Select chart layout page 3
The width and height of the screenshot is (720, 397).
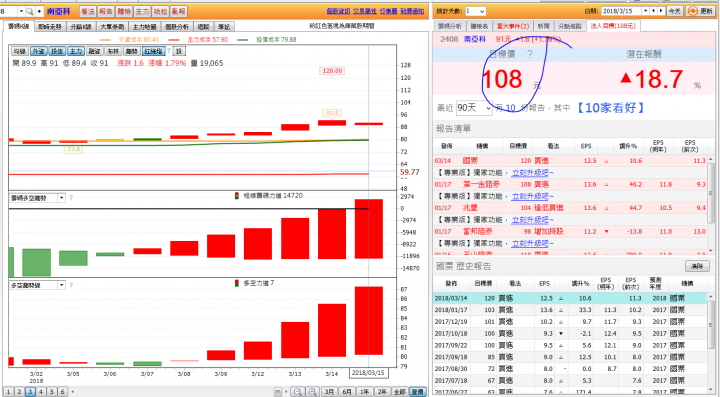[30, 392]
